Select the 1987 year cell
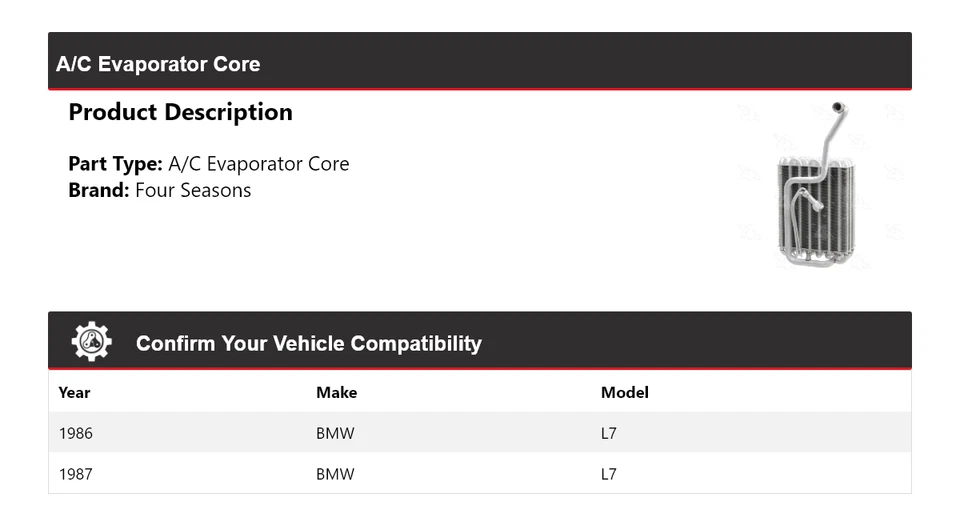960x526 pixels. pos(76,474)
